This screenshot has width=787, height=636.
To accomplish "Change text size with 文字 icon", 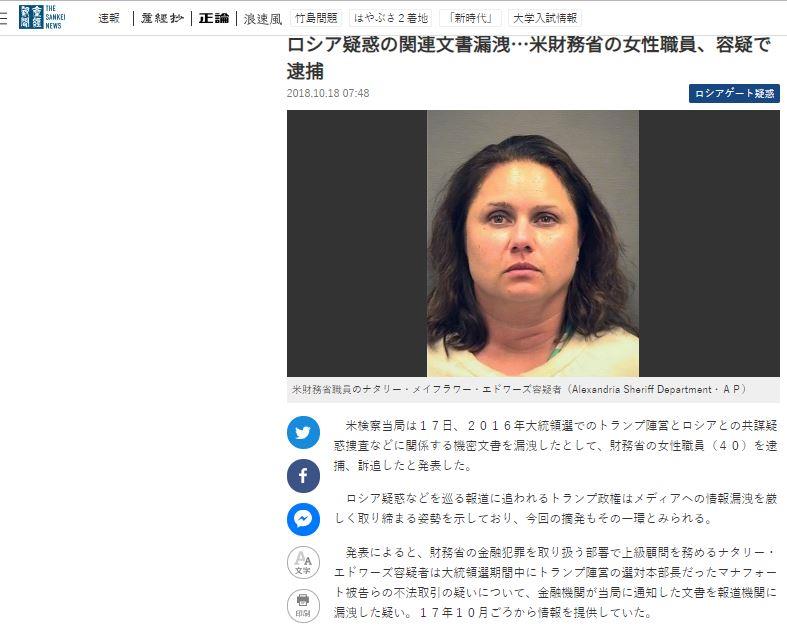I will [303, 563].
